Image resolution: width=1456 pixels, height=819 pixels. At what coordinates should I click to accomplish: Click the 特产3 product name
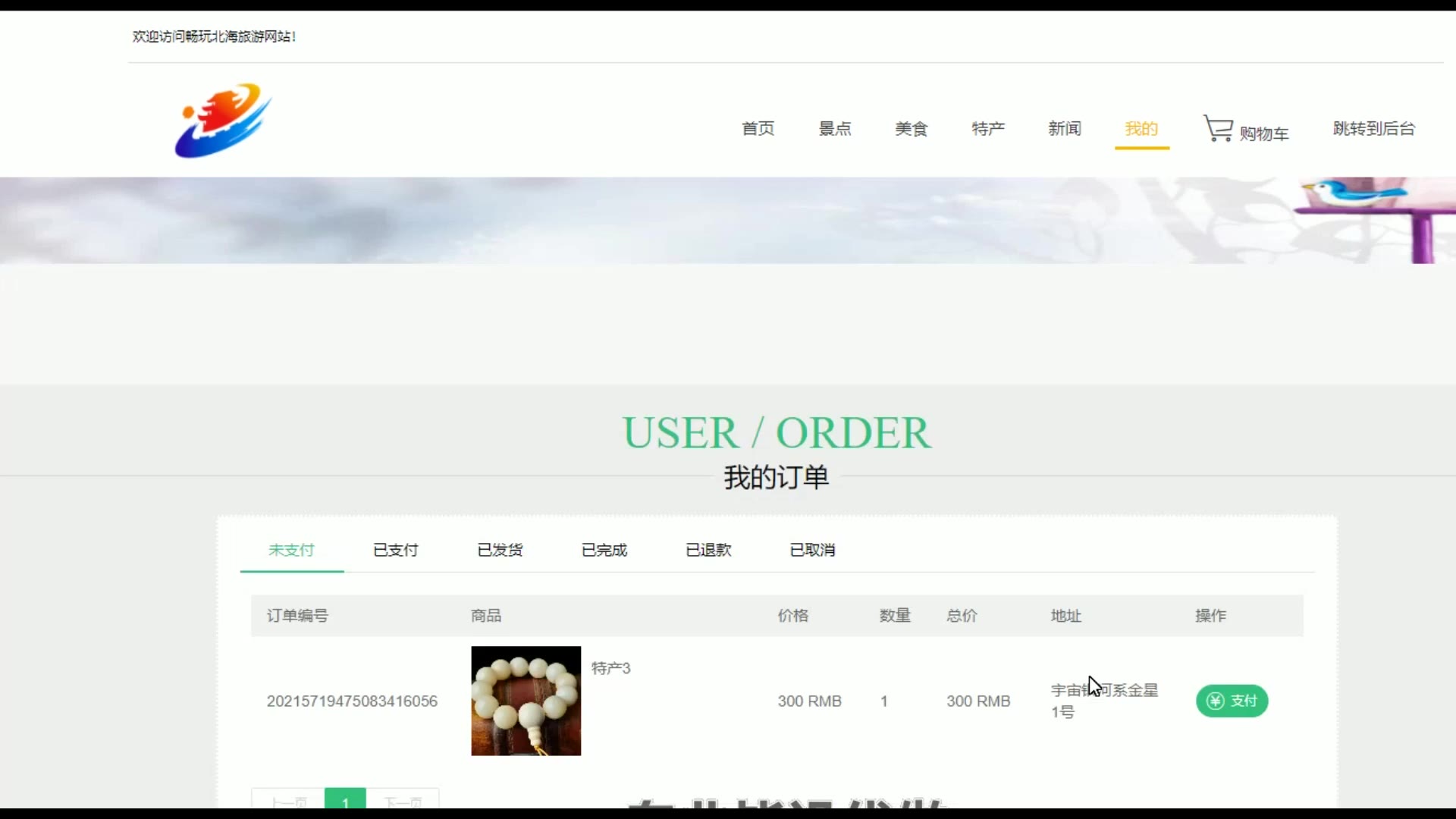(x=610, y=668)
